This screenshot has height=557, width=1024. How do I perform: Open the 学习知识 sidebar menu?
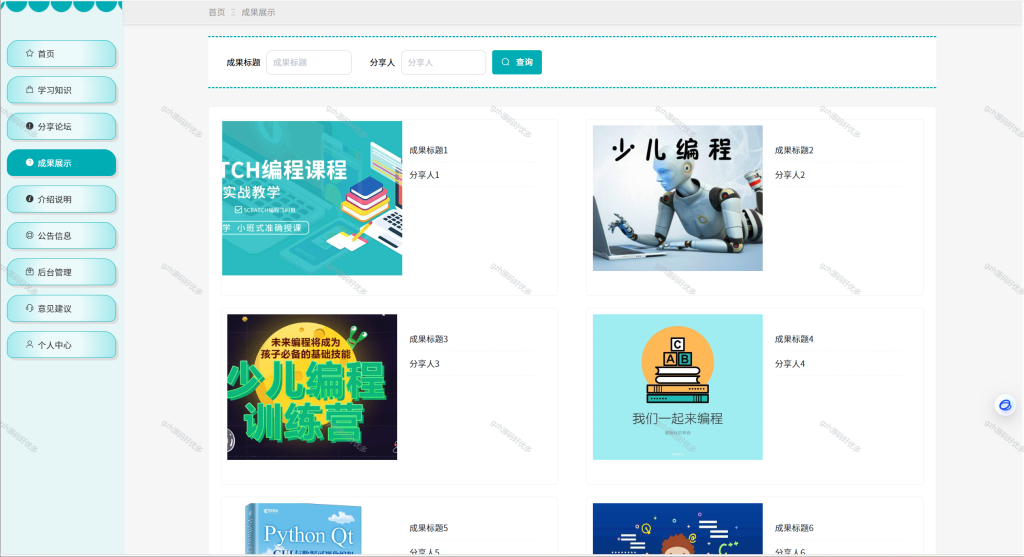pos(61,90)
